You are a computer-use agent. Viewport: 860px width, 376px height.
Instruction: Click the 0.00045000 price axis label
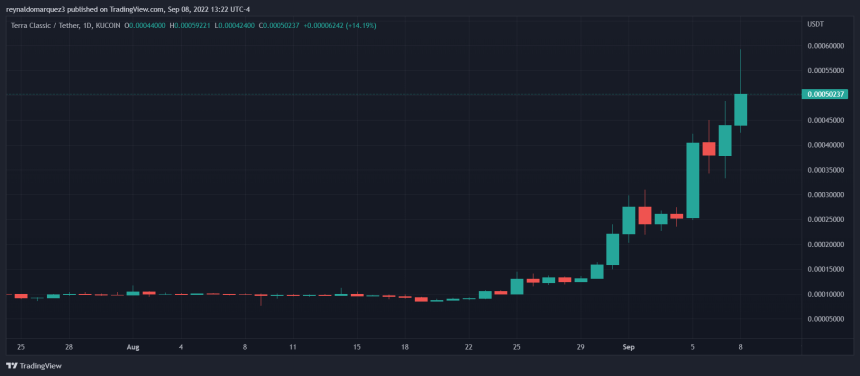825,121
